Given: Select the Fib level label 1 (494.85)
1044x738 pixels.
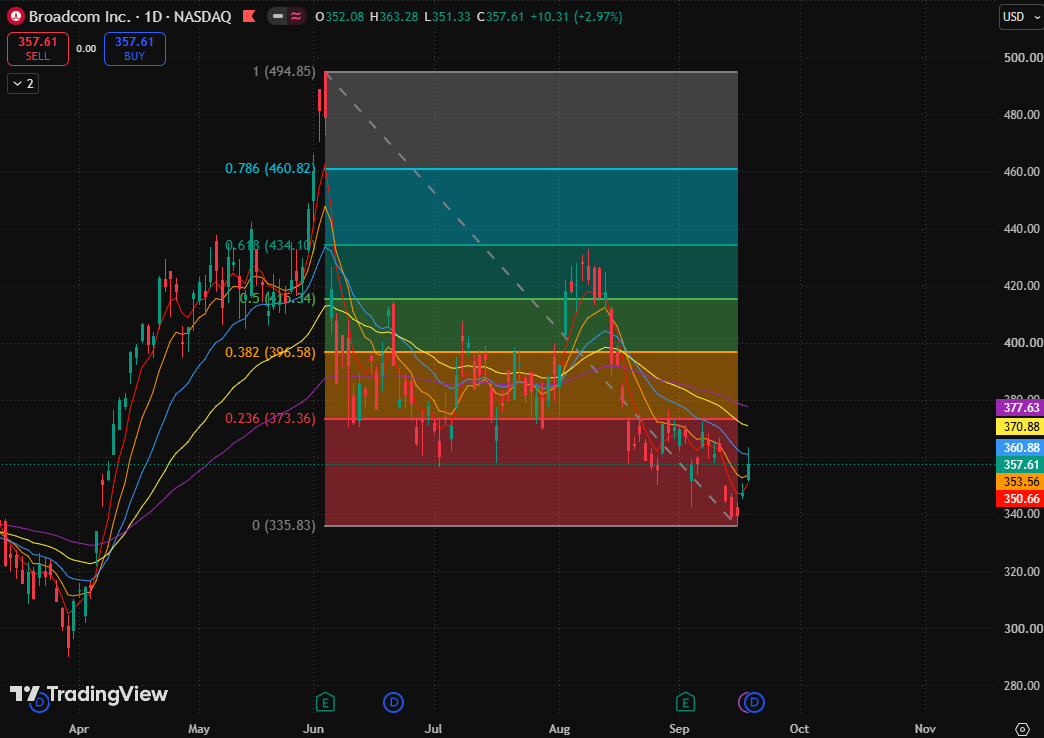Looking at the screenshot, I should (284, 71).
